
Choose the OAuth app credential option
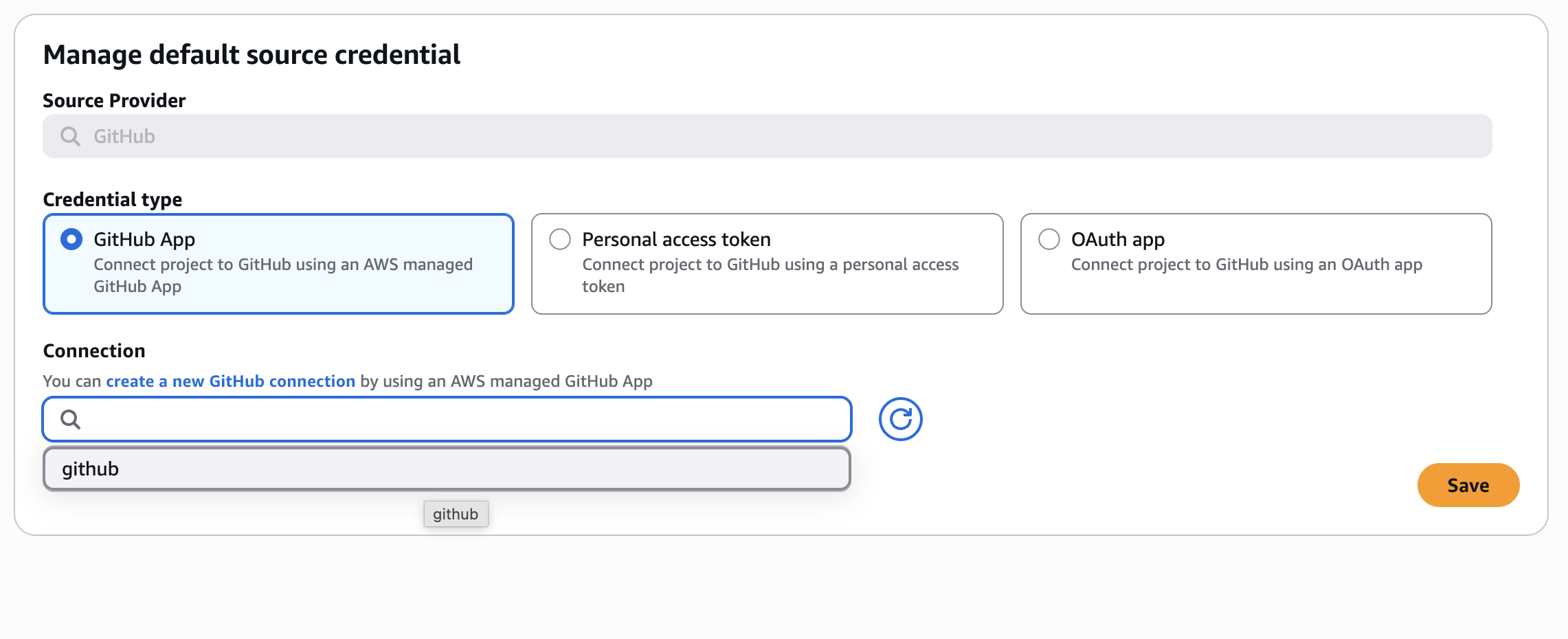coord(1256,264)
